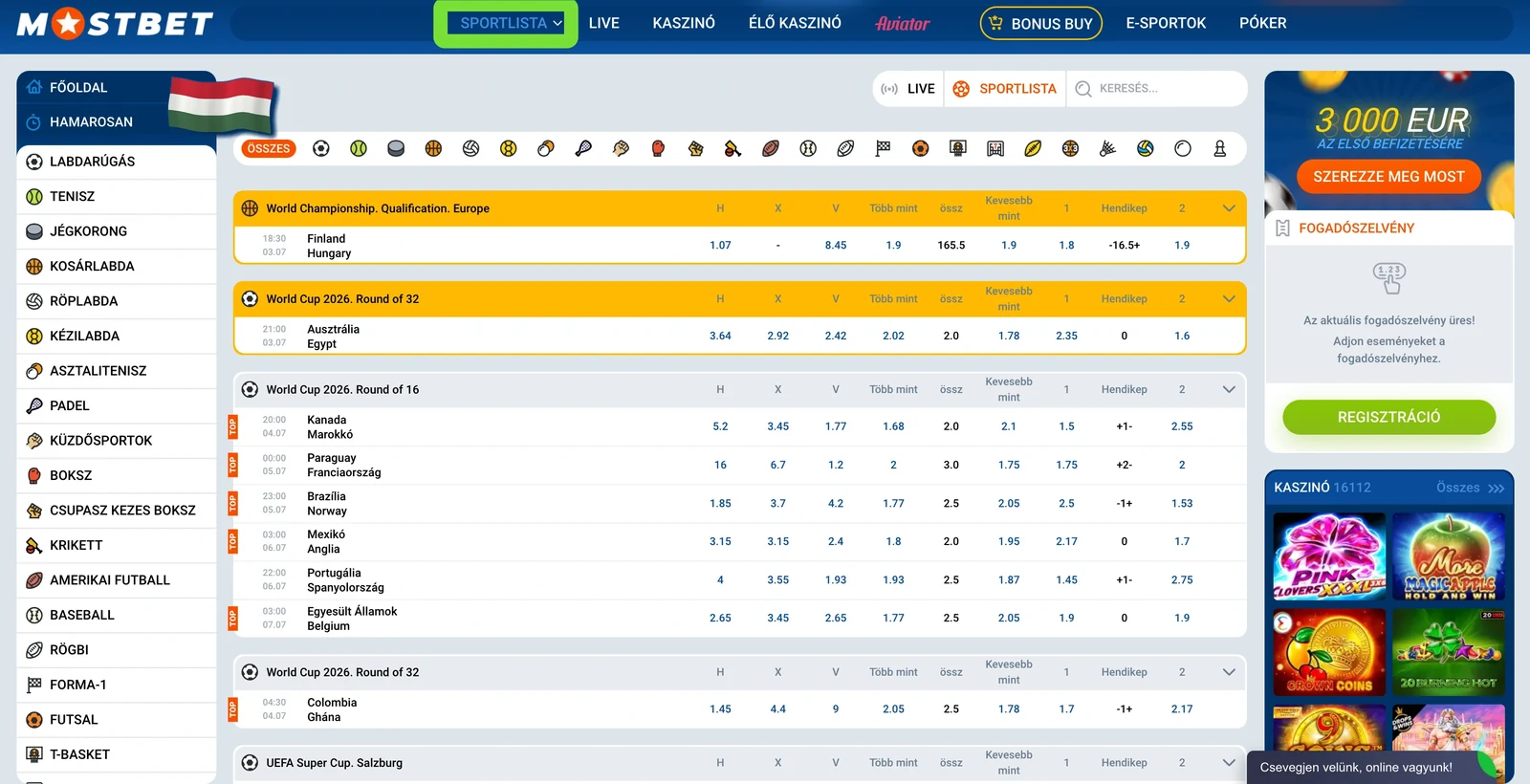Choose the 3x3 basketball icon in the filter row
This screenshot has width=1530, height=784.
tap(1070, 148)
